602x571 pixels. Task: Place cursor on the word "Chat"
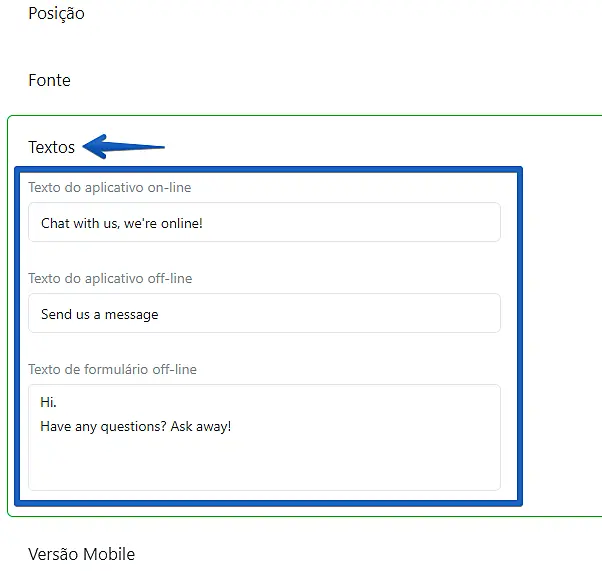[55, 223]
